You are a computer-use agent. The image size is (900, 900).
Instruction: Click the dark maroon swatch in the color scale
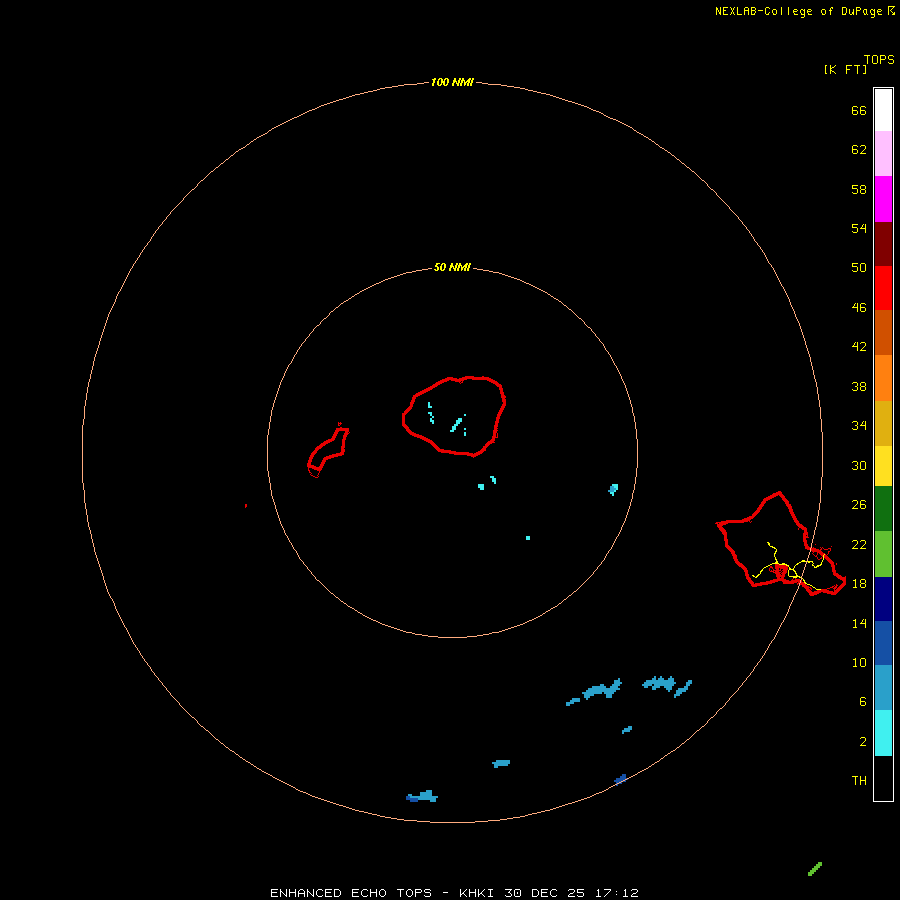tap(883, 243)
